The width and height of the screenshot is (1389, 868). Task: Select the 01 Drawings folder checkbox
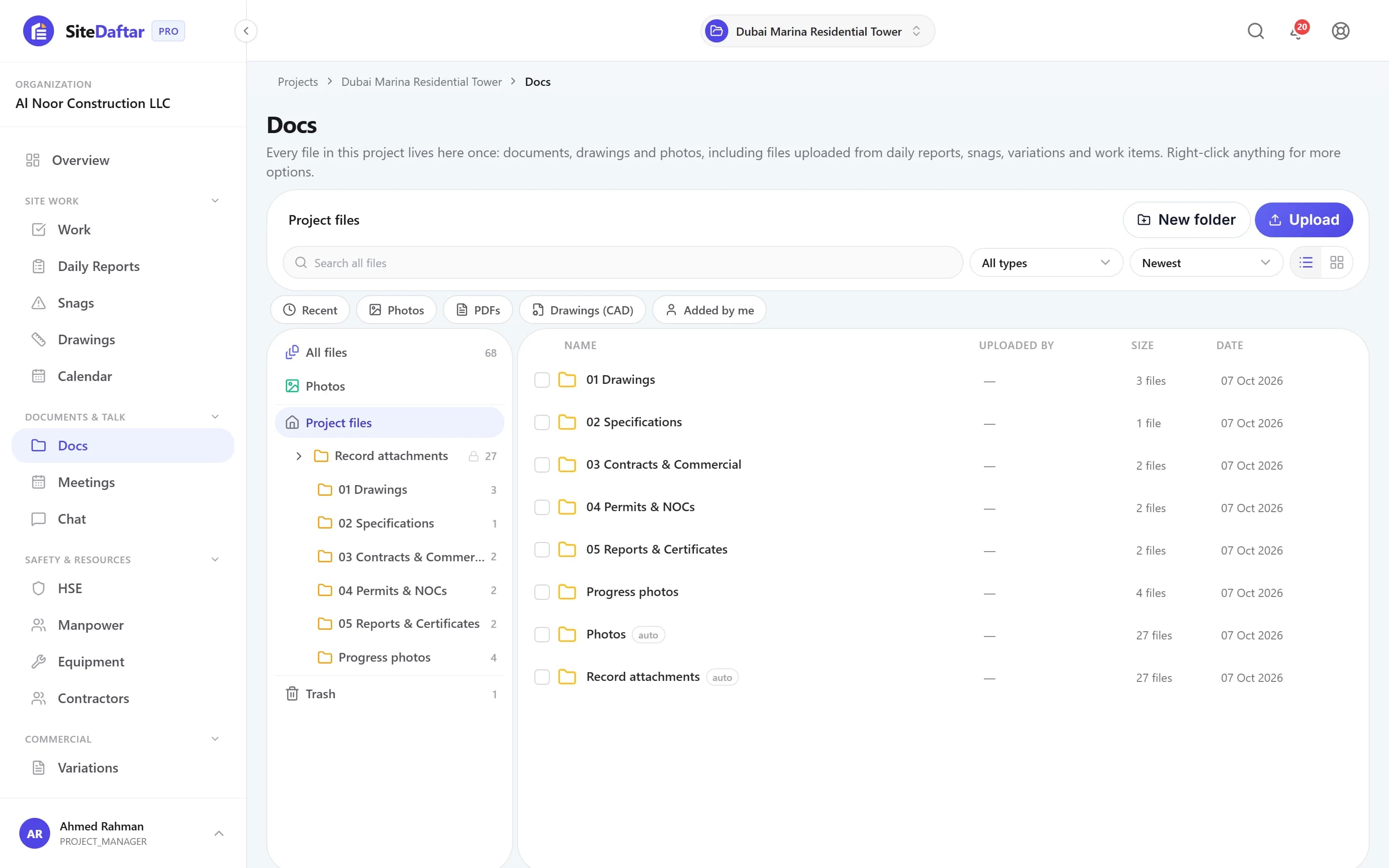pos(542,380)
